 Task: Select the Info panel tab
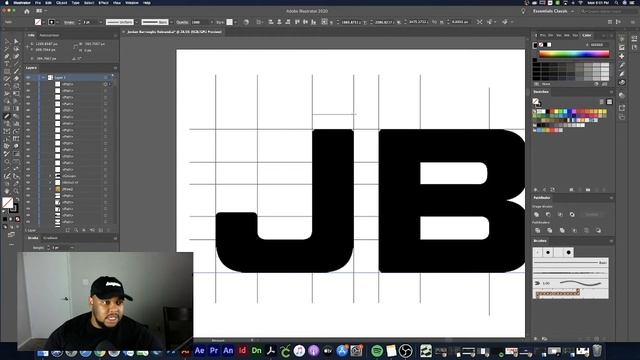(x=31, y=36)
